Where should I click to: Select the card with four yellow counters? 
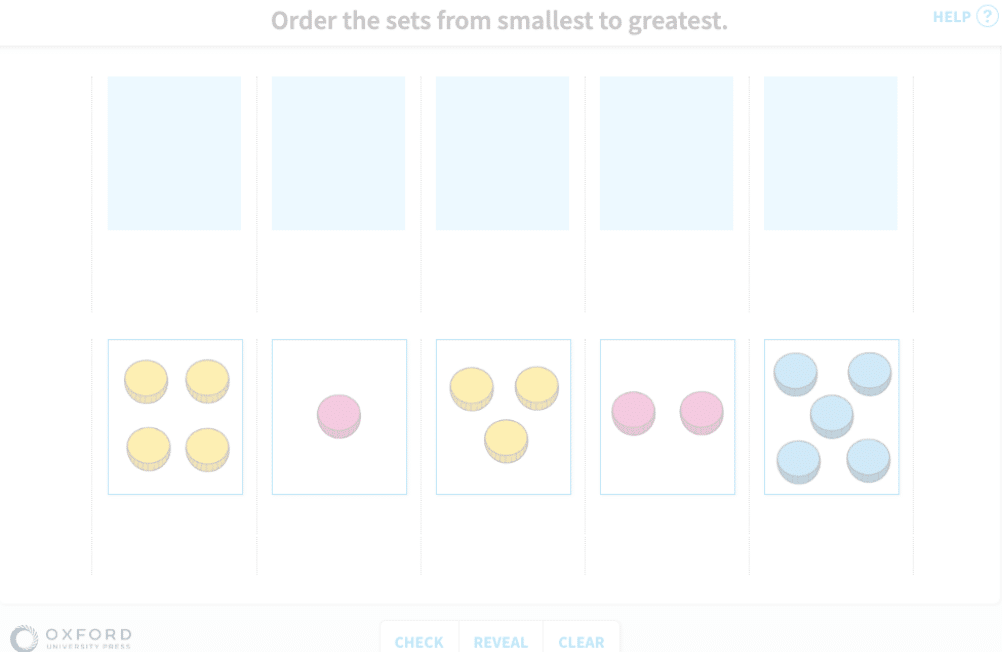click(175, 416)
